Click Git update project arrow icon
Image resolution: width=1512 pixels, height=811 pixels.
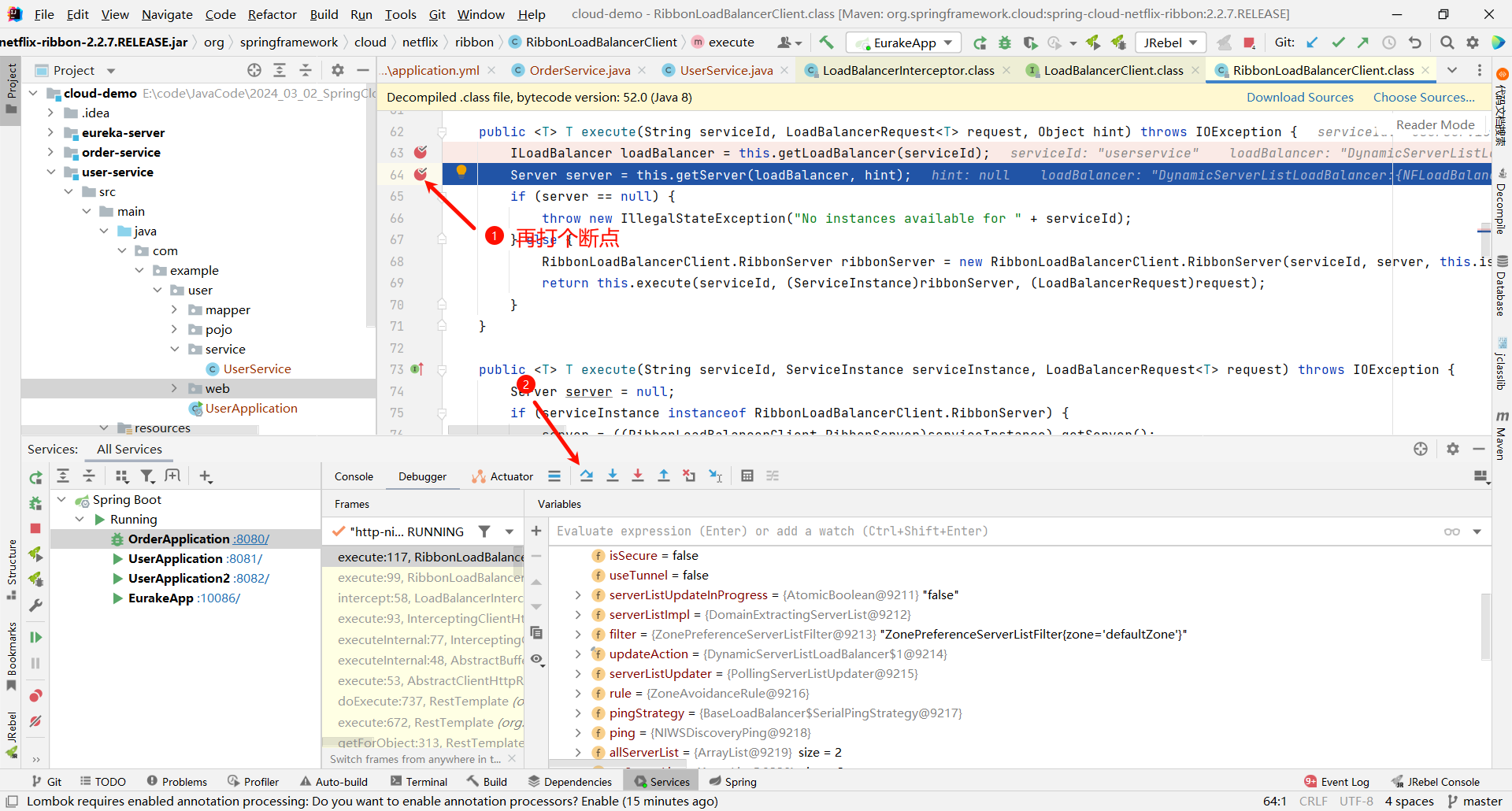click(x=1312, y=43)
